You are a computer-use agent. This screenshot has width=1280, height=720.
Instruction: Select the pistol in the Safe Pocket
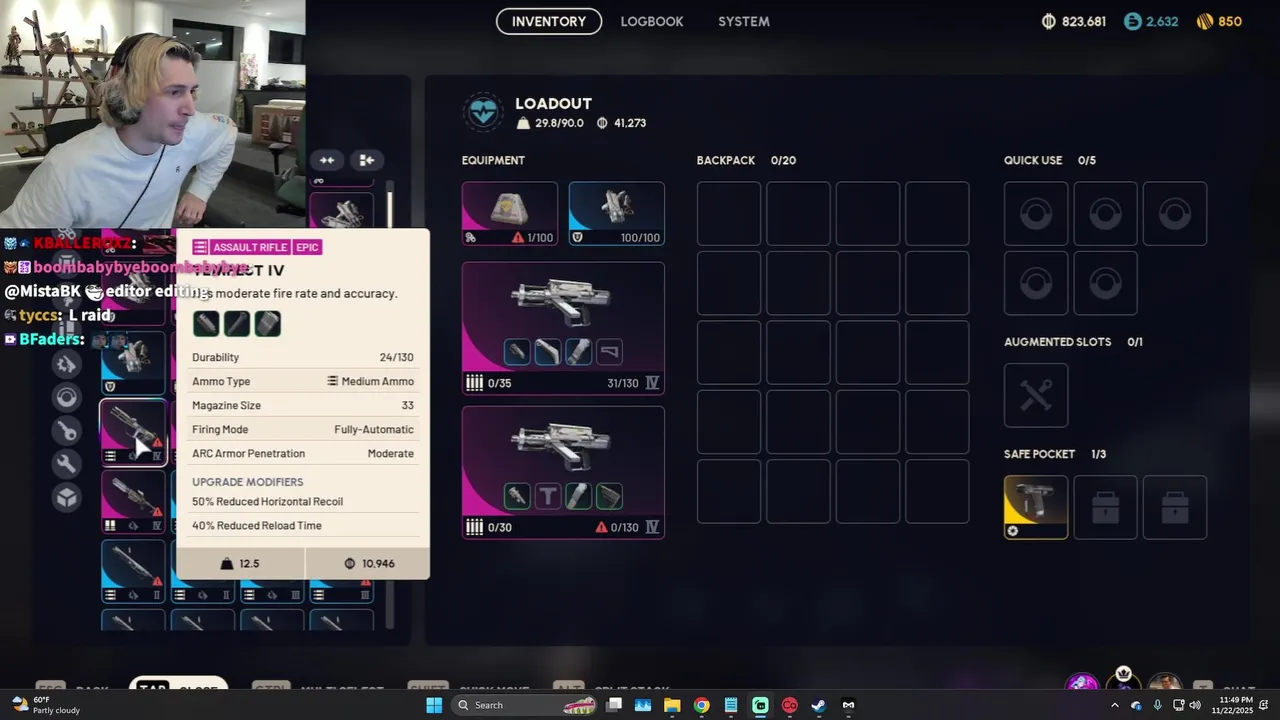click(x=1036, y=507)
